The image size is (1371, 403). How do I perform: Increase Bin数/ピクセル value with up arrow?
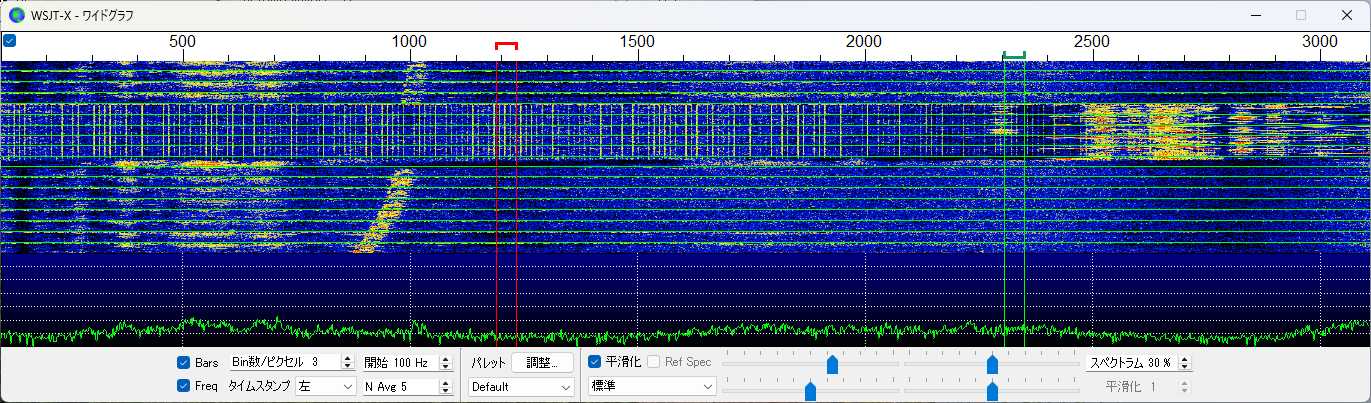pos(348,358)
